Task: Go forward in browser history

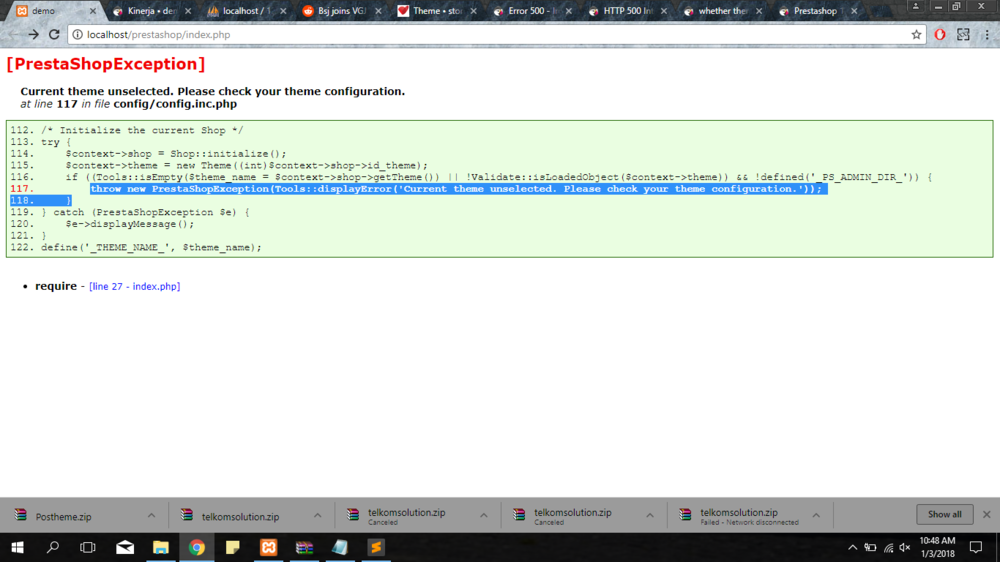Action: point(33,34)
